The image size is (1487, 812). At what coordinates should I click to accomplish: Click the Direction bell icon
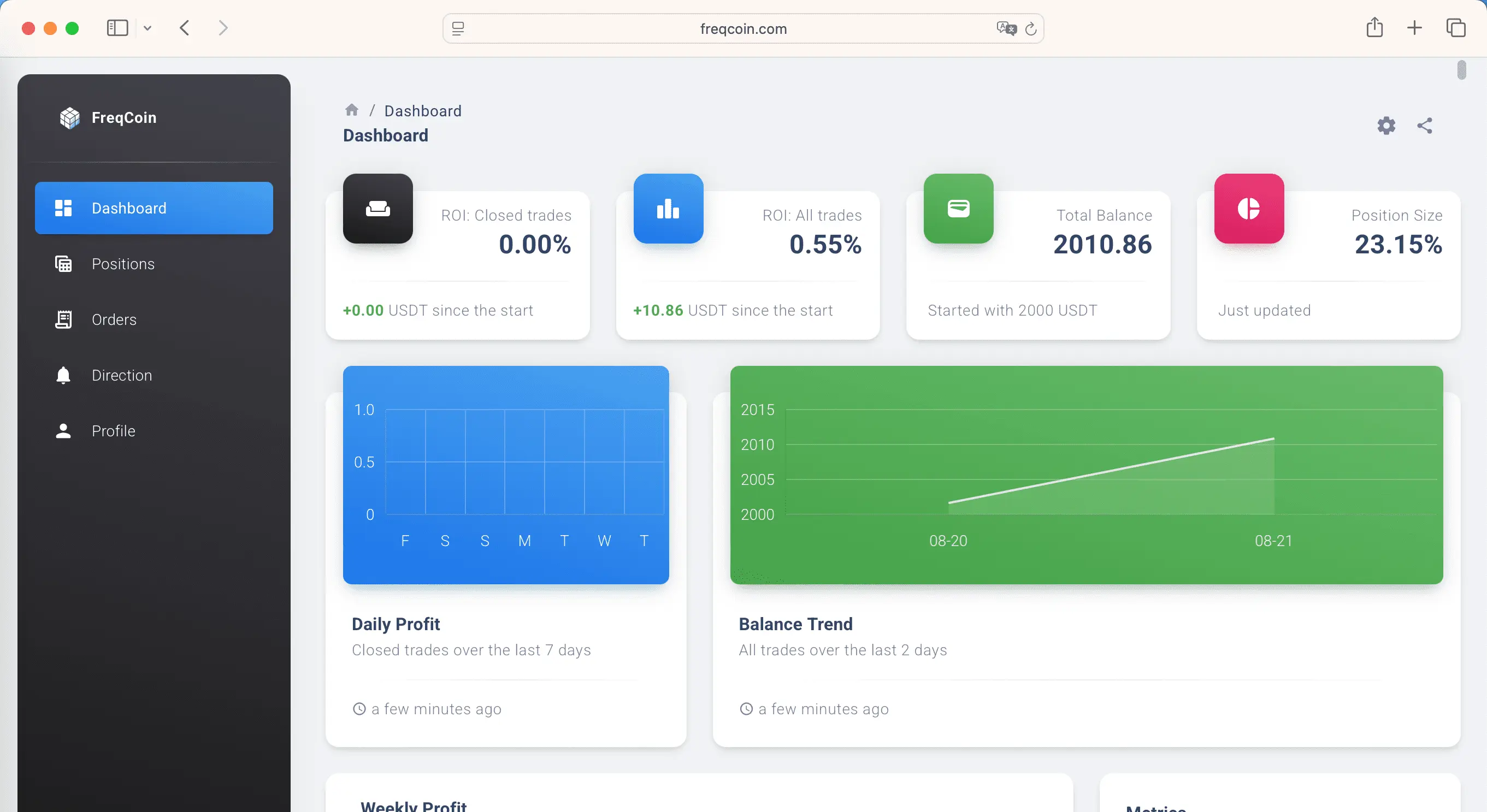[63, 375]
